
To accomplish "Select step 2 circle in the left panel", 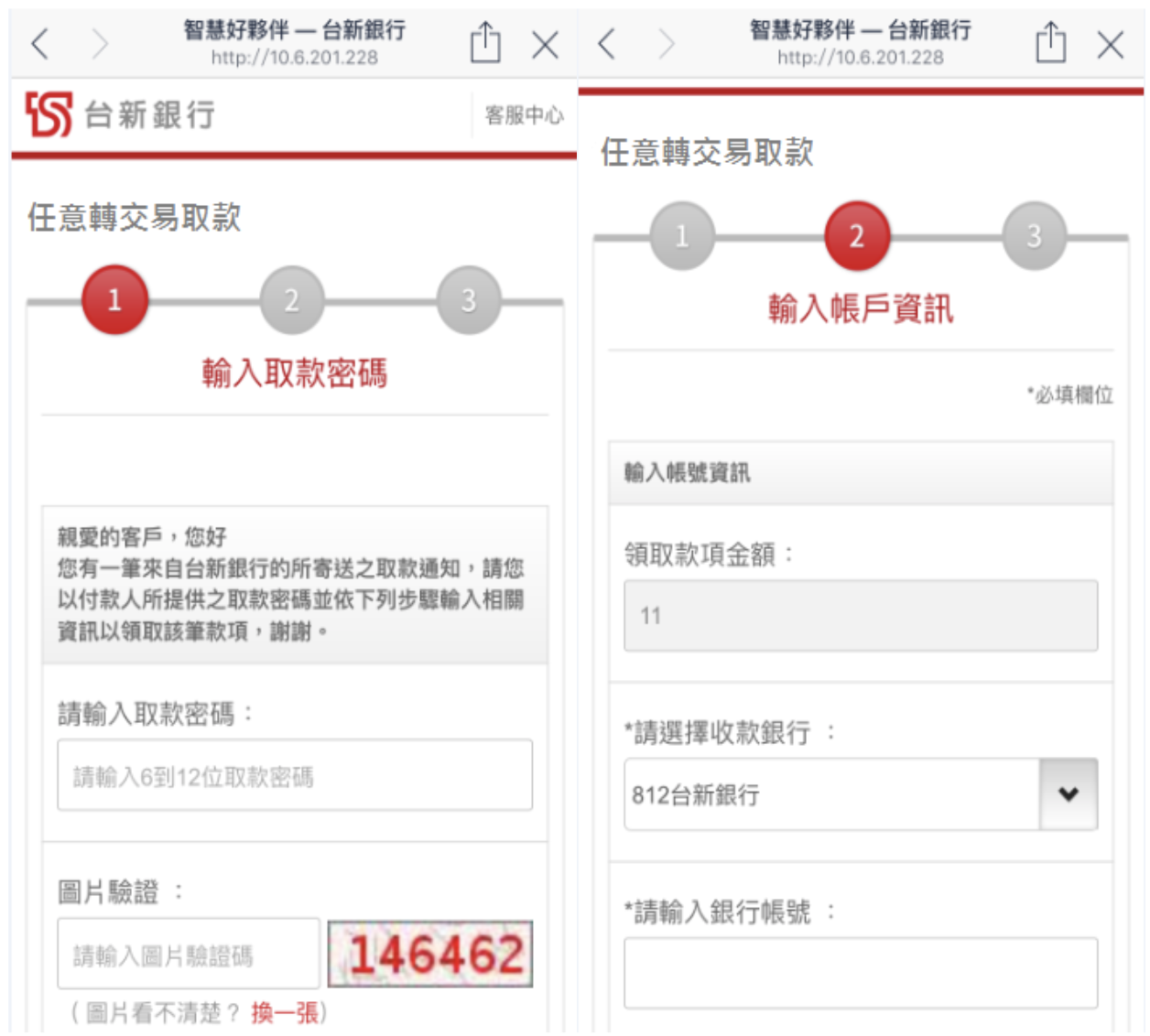I will (291, 299).
